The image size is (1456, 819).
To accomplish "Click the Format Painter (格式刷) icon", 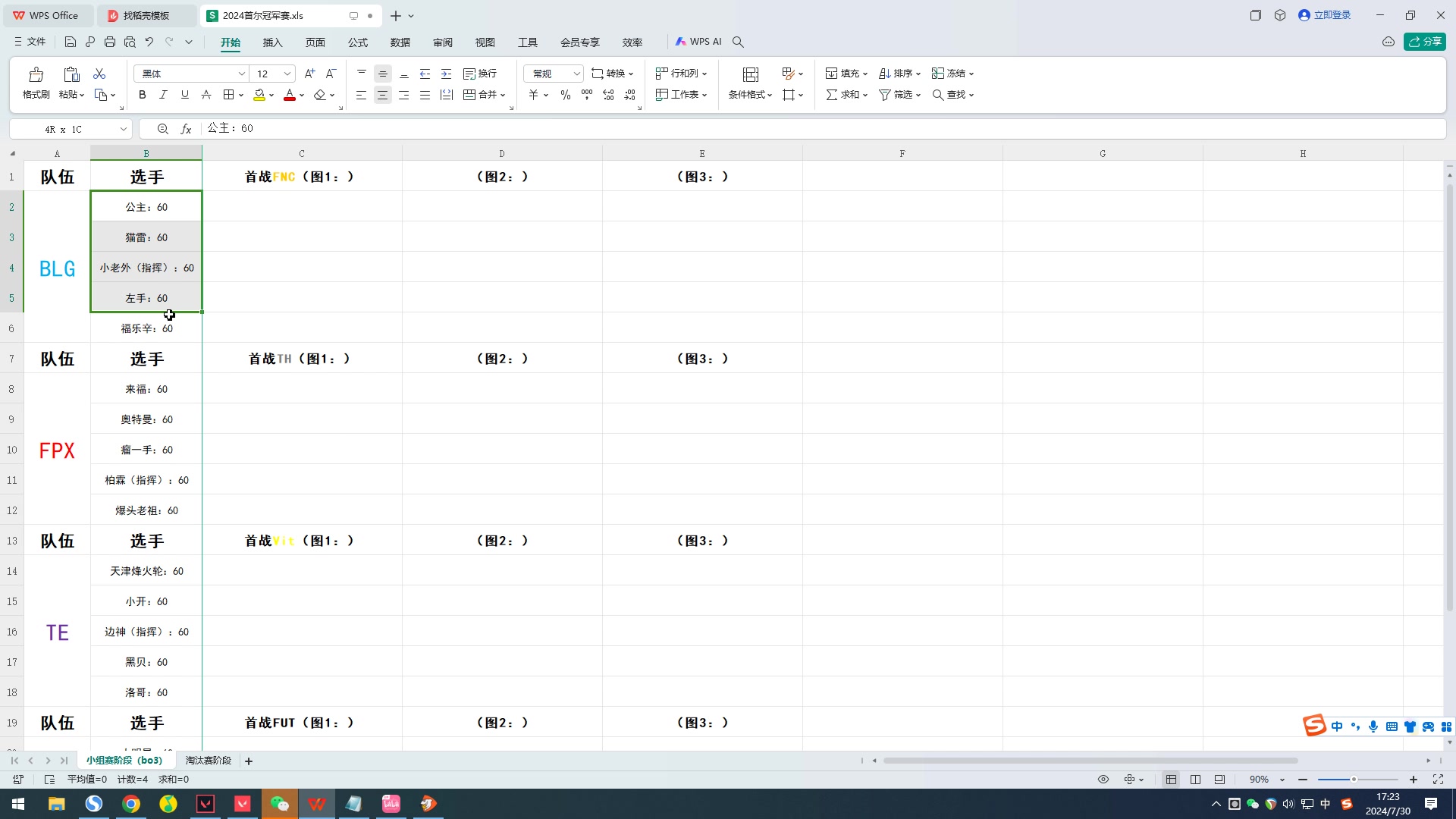I will 36,74.
